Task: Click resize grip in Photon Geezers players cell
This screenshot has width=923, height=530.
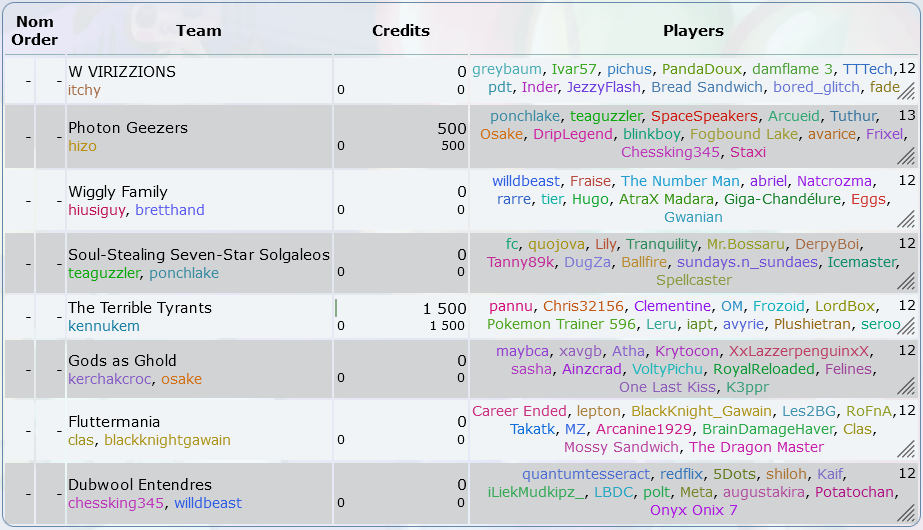Action: click(x=907, y=155)
